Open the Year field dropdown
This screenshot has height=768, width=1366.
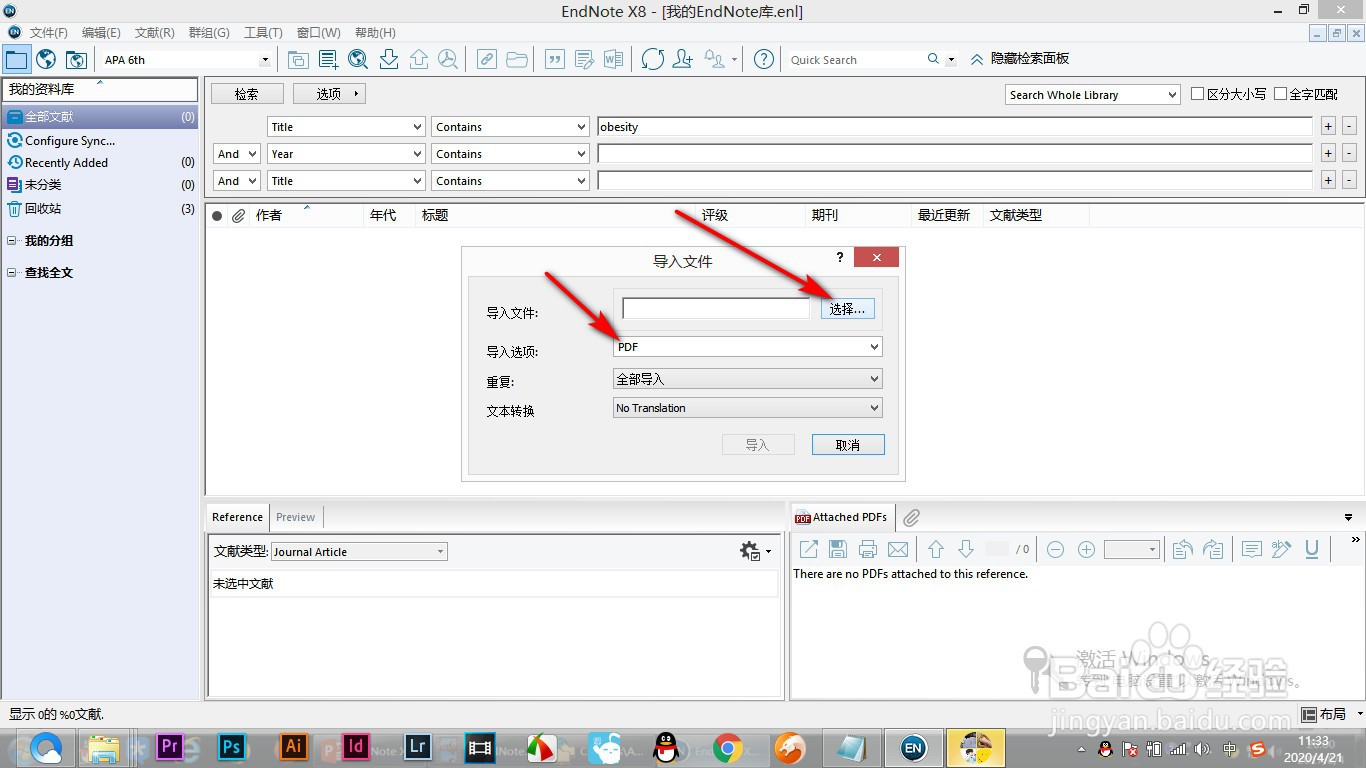coord(346,154)
